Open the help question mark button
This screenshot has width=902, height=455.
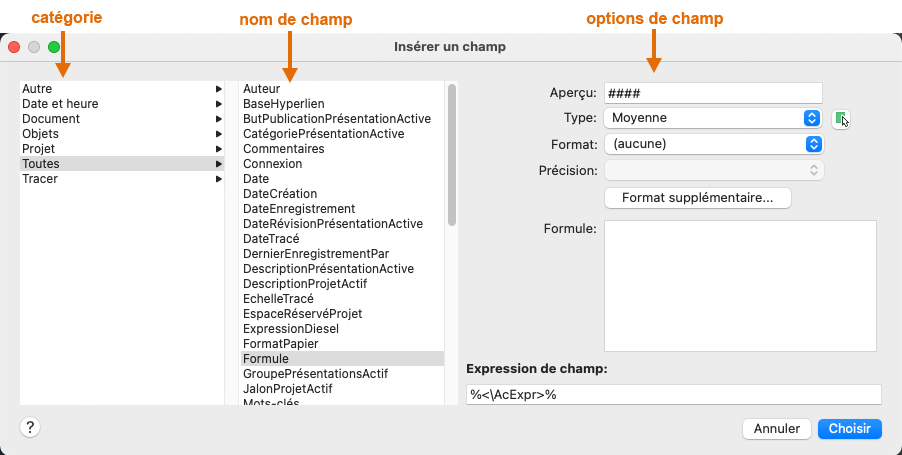[x=30, y=427]
